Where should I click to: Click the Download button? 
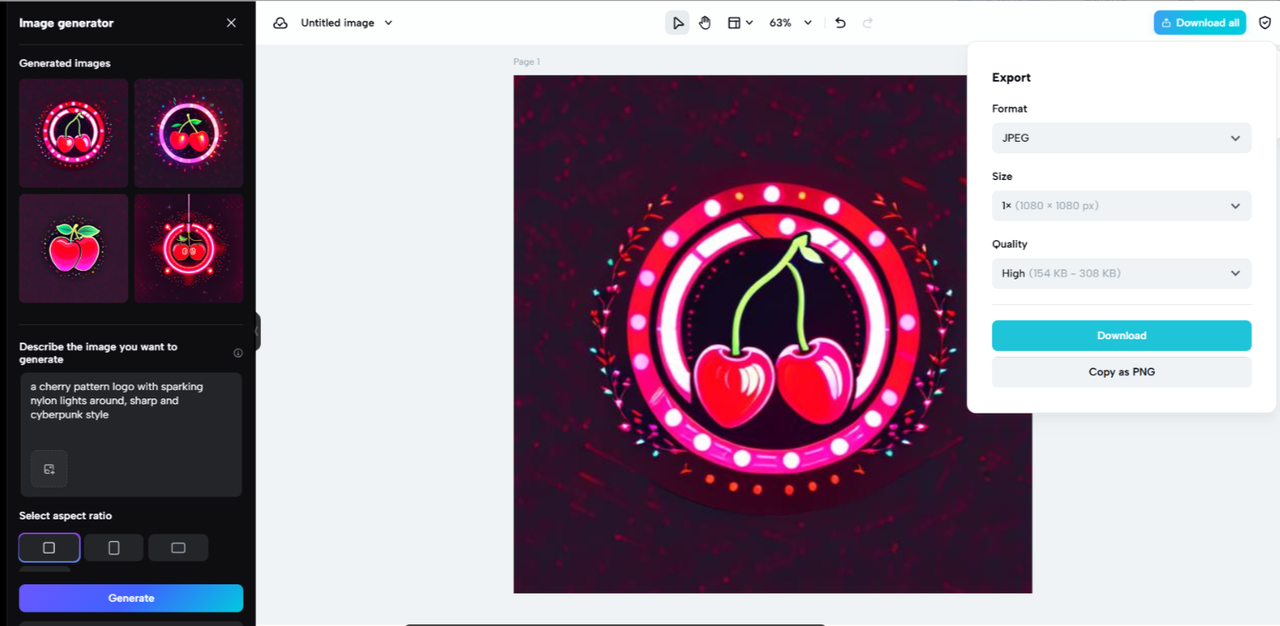[1121, 335]
